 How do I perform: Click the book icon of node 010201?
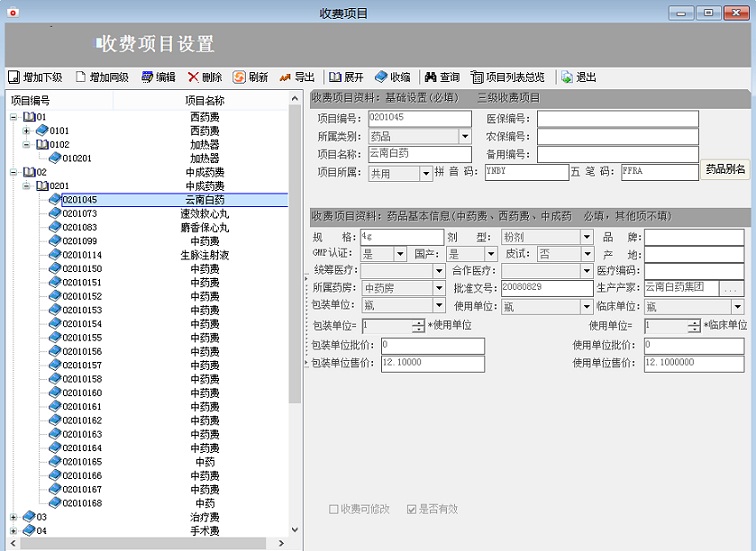[x=55, y=158]
